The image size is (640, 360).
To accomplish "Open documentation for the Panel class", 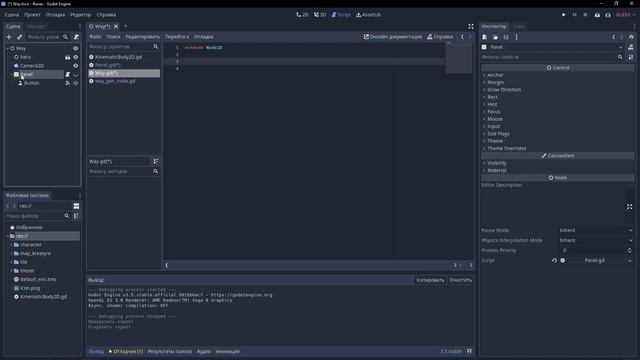I will [x=631, y=47].
